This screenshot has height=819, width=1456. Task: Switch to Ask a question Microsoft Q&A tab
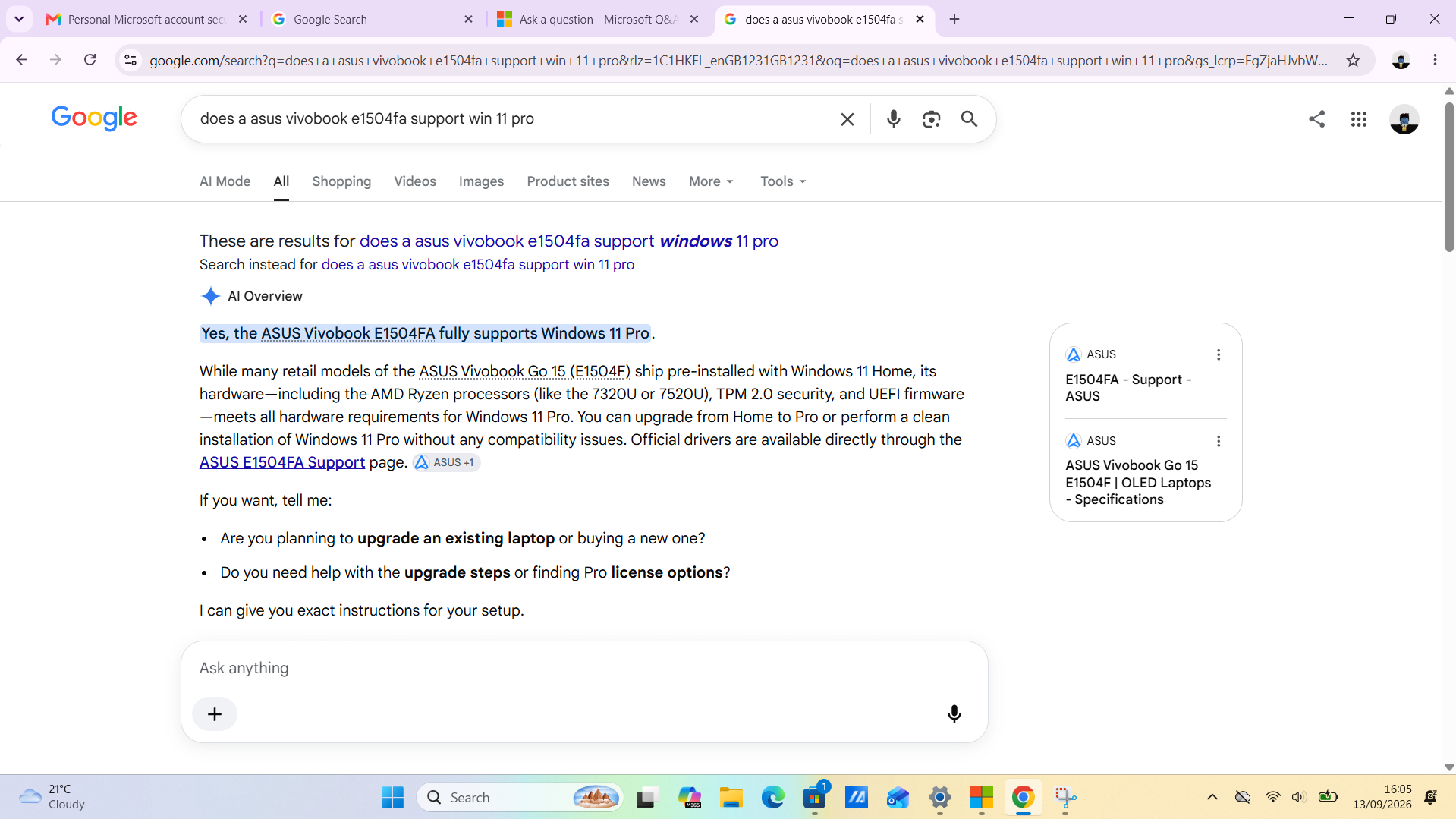tap(598, 19)
